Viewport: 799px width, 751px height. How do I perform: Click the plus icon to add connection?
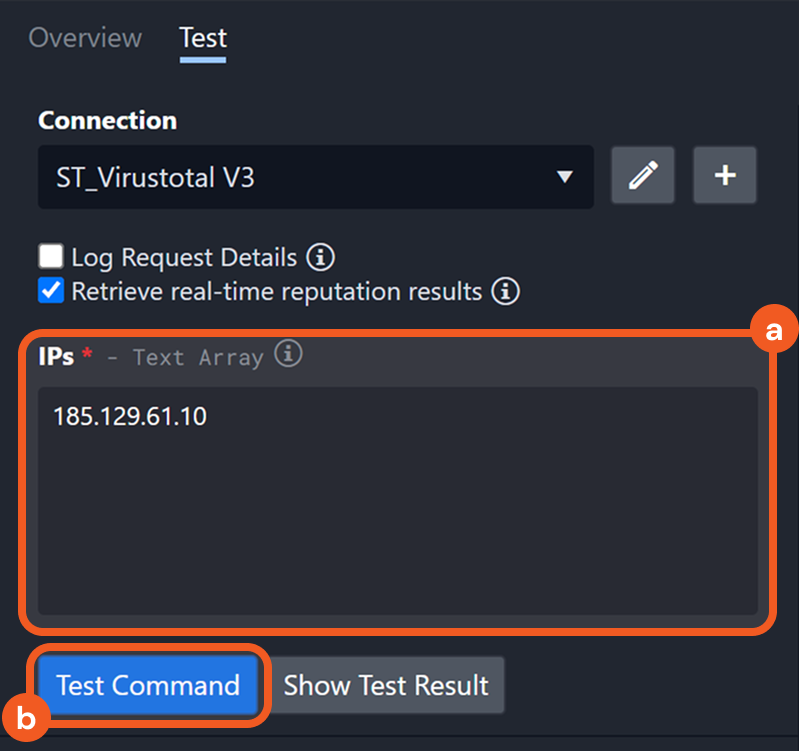[725, 176]
